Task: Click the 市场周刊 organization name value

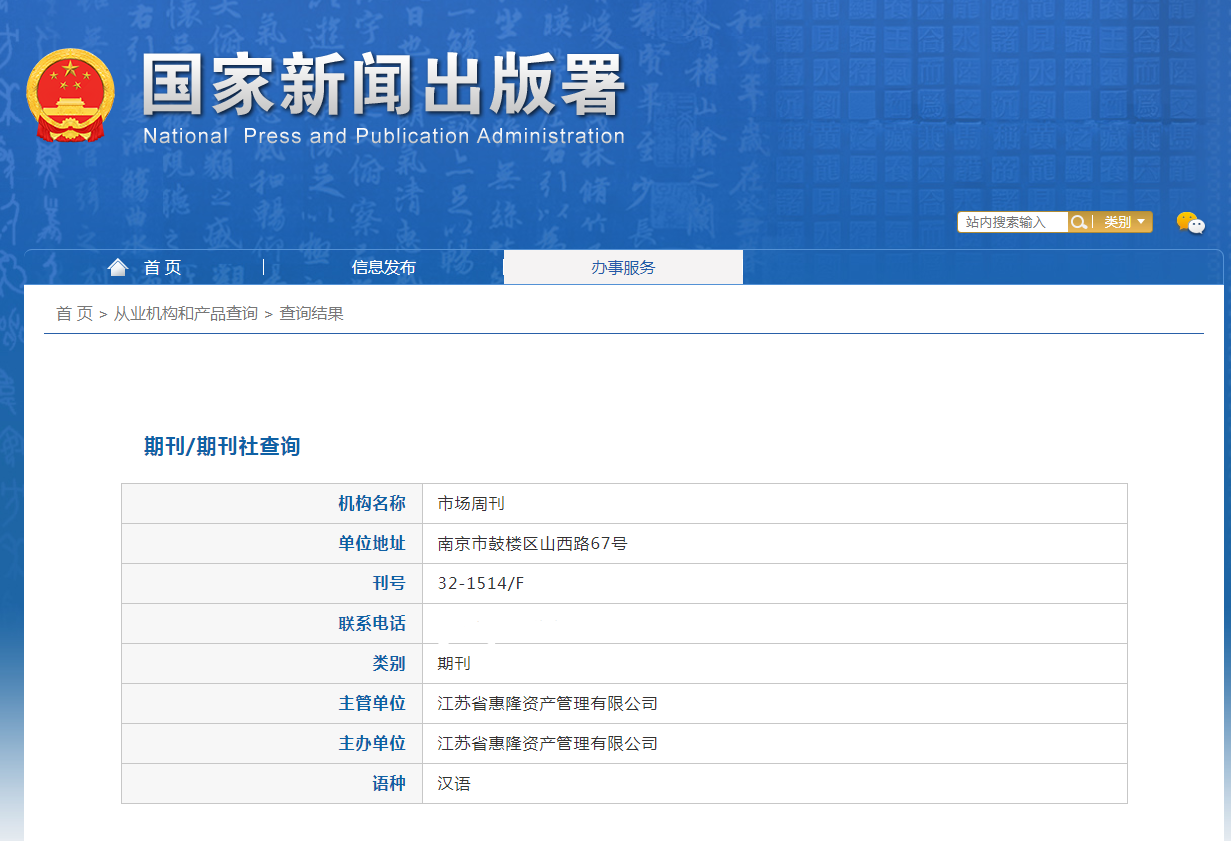Action: point(471,504)
